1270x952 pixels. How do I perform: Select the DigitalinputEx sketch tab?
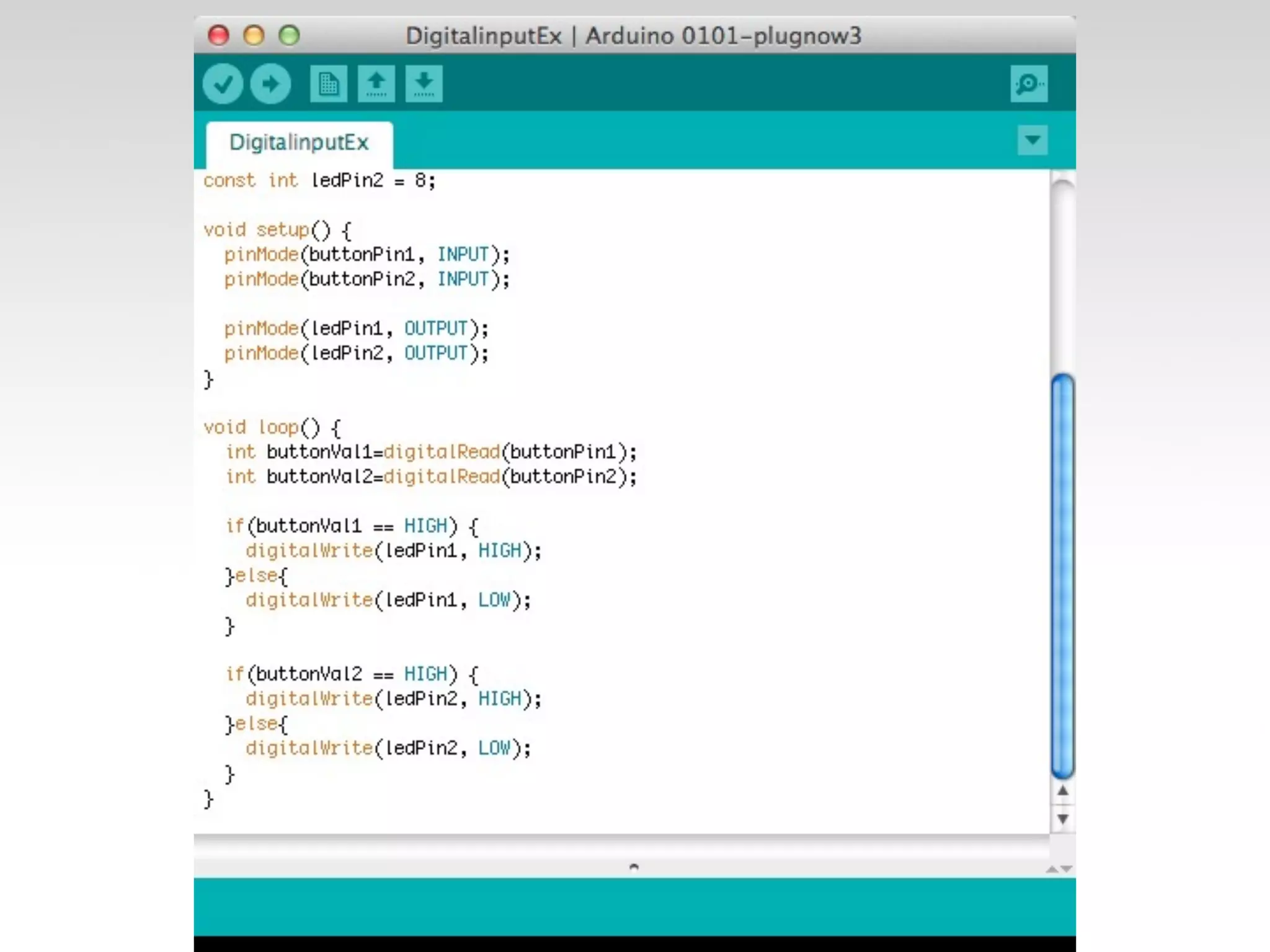click(x=299, y=143)
